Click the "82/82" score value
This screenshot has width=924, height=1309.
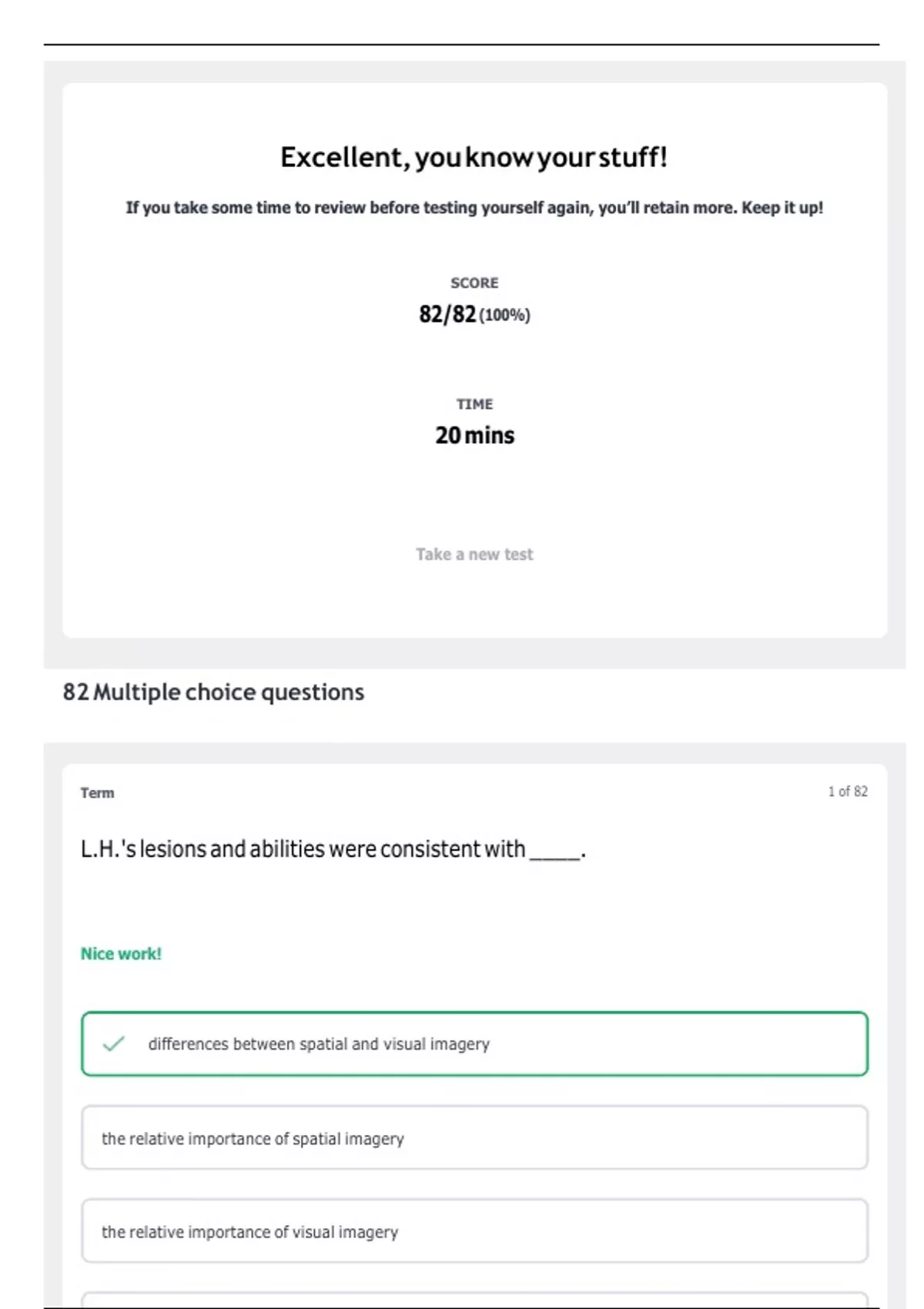coord(447,314)
